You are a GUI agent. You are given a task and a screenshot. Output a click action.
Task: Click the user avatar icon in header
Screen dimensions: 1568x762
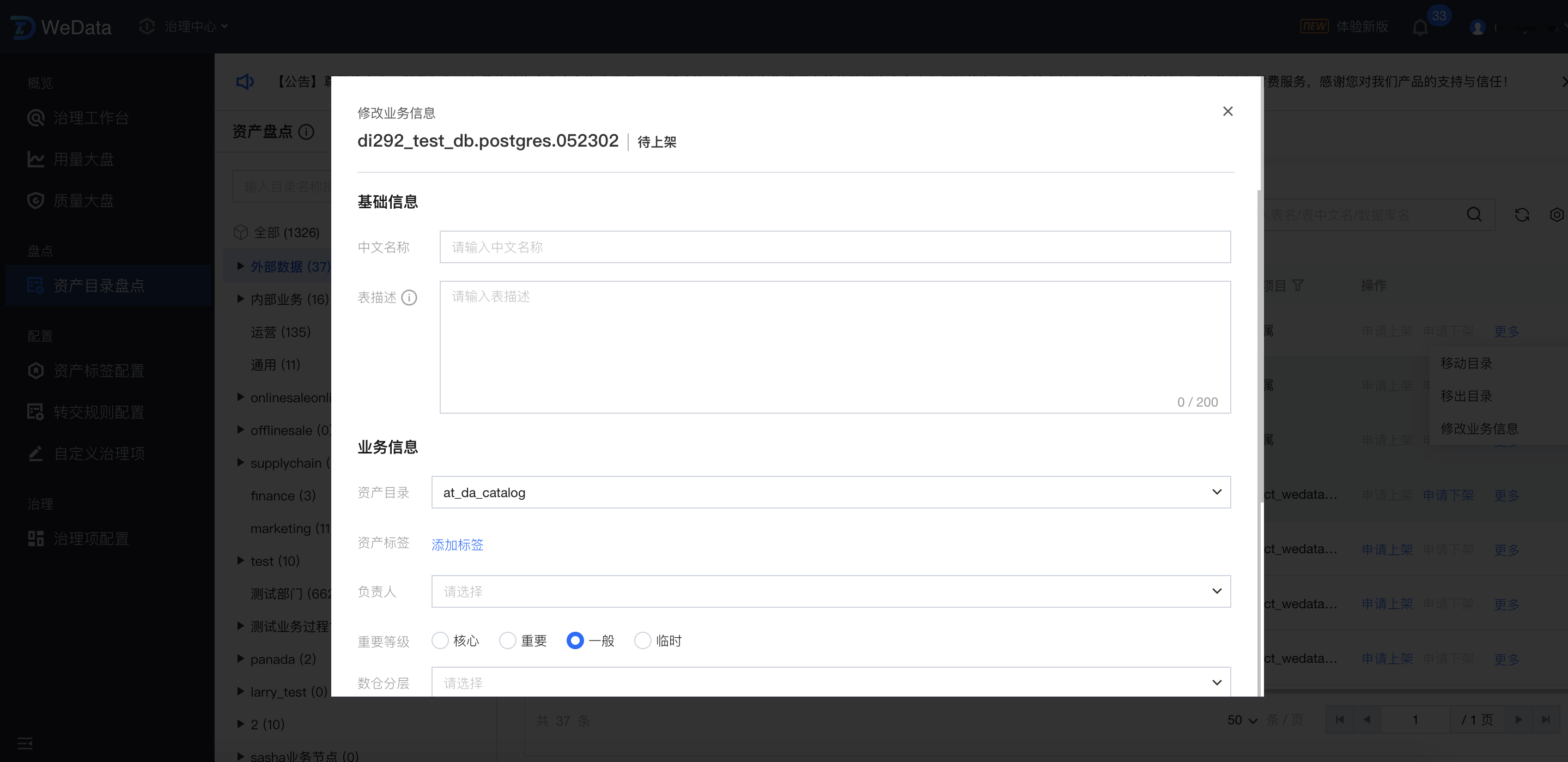[1478, 27]
